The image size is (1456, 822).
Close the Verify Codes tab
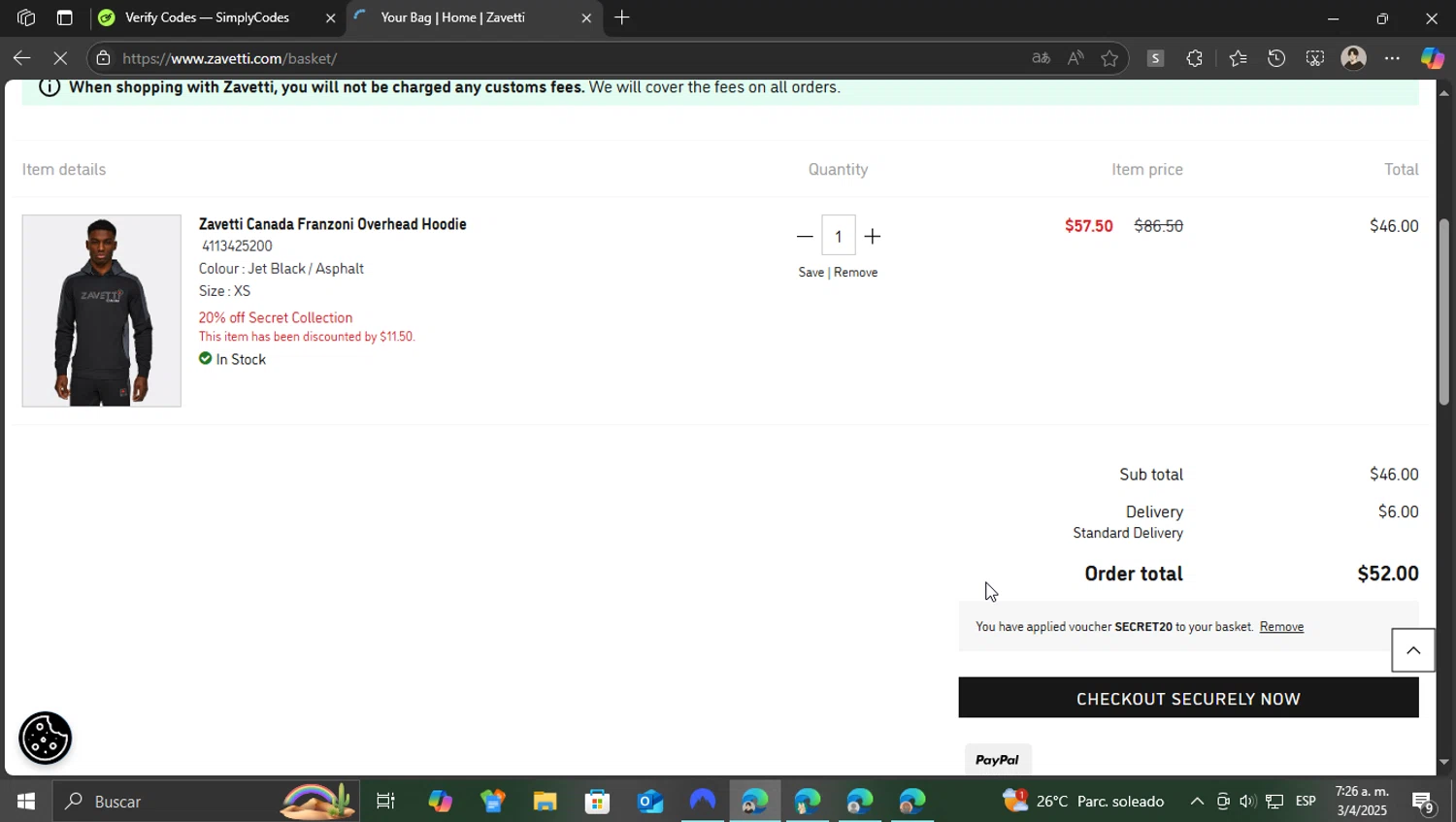coord(330,17)
